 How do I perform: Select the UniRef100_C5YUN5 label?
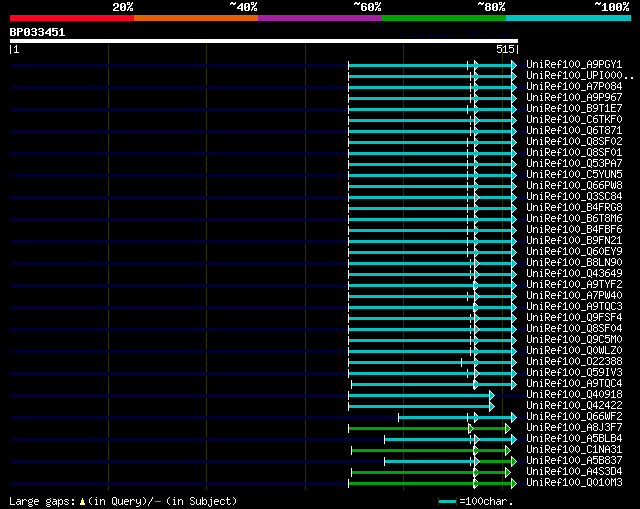pyautogui.click(x=574, y=175)
